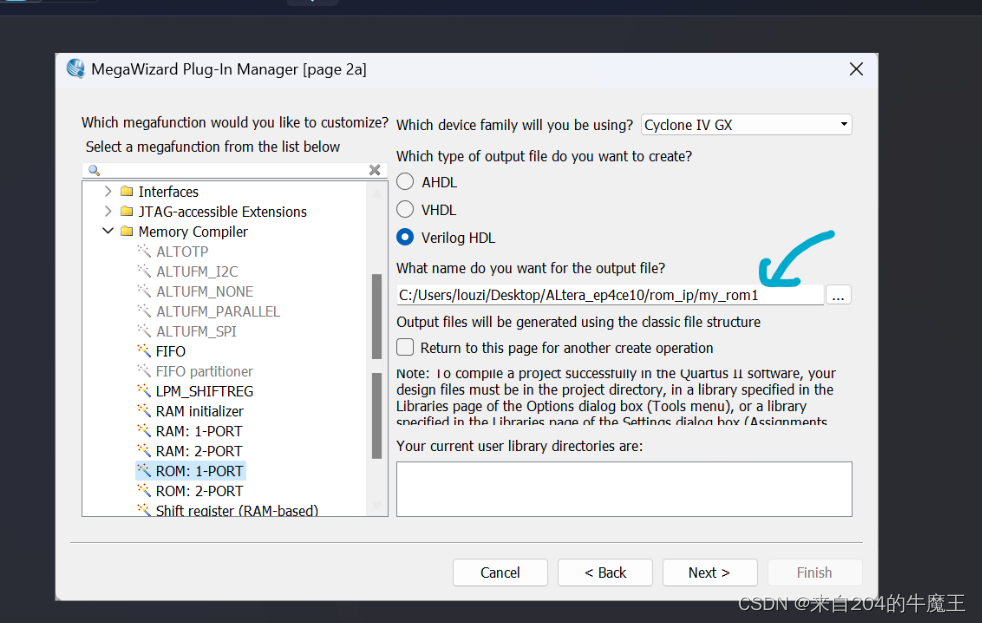This screenshot has height=623, width=982.
Task: Click the ROM: 2-PORT wand icon
Action: coord(144,491)
